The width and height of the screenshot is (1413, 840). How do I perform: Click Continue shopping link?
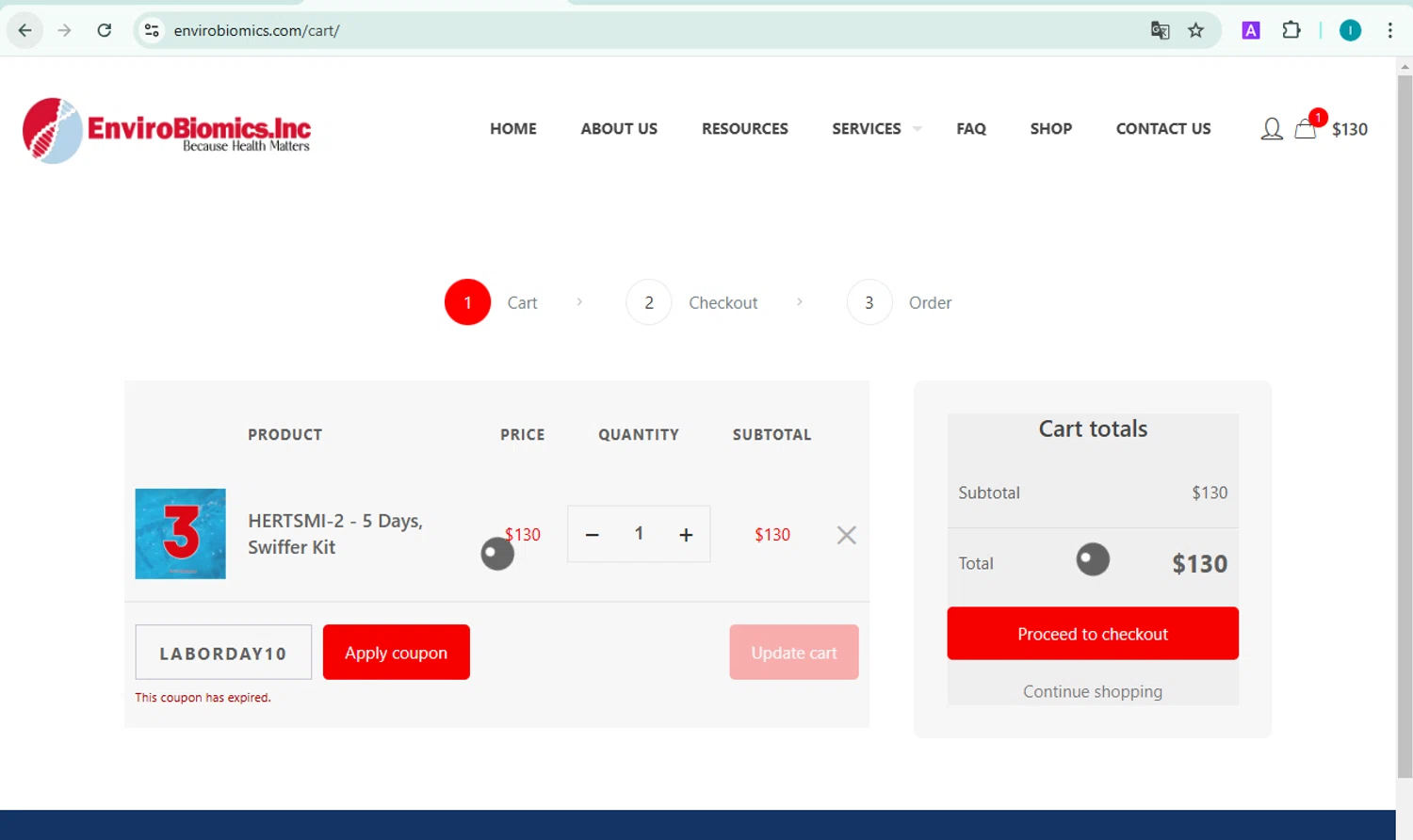coord(1093,691)
